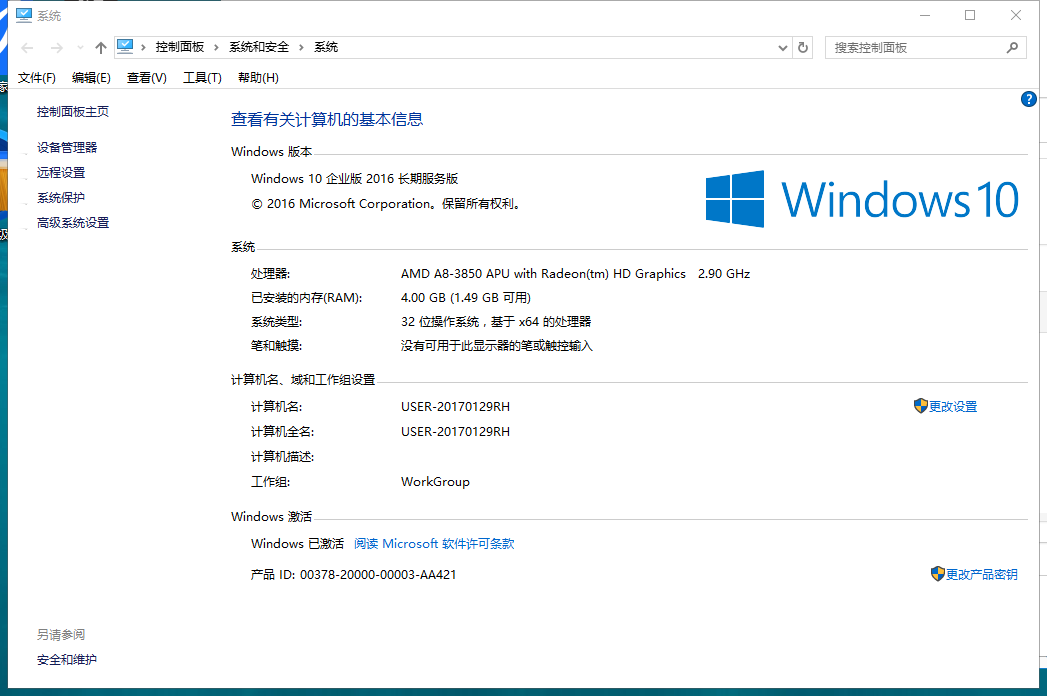Minimize the 系统 window
This screenshot has height=696, width=1047.
925,15
